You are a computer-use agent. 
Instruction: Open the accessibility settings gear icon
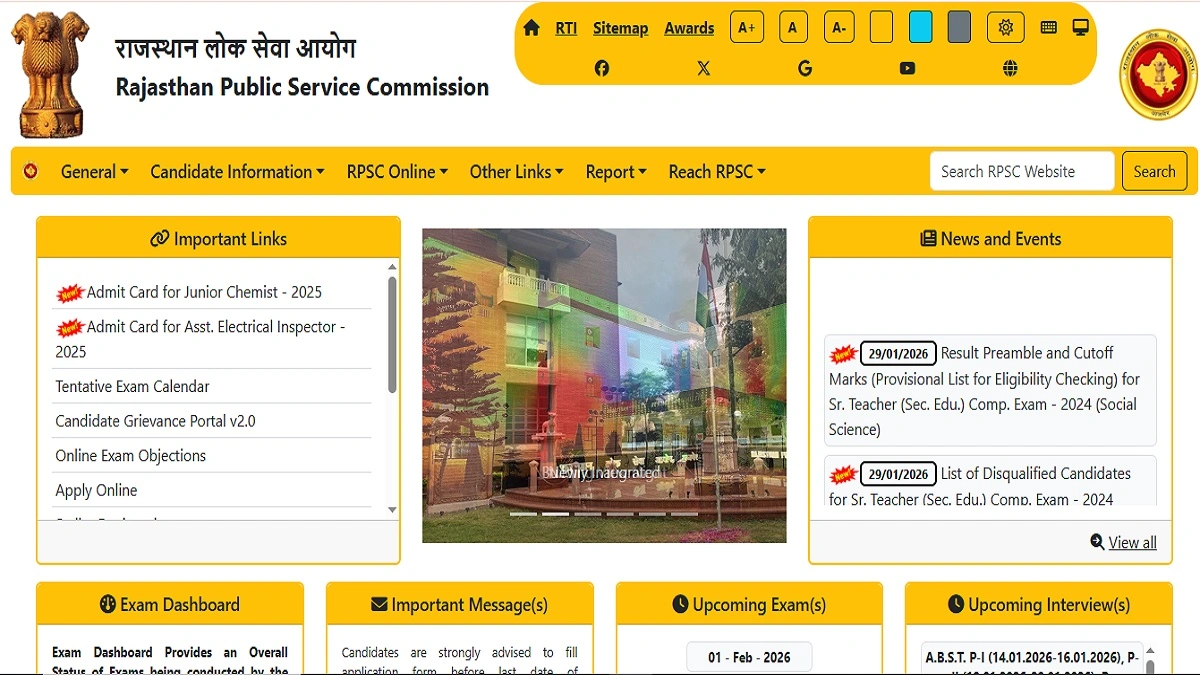coord(1006,27)
